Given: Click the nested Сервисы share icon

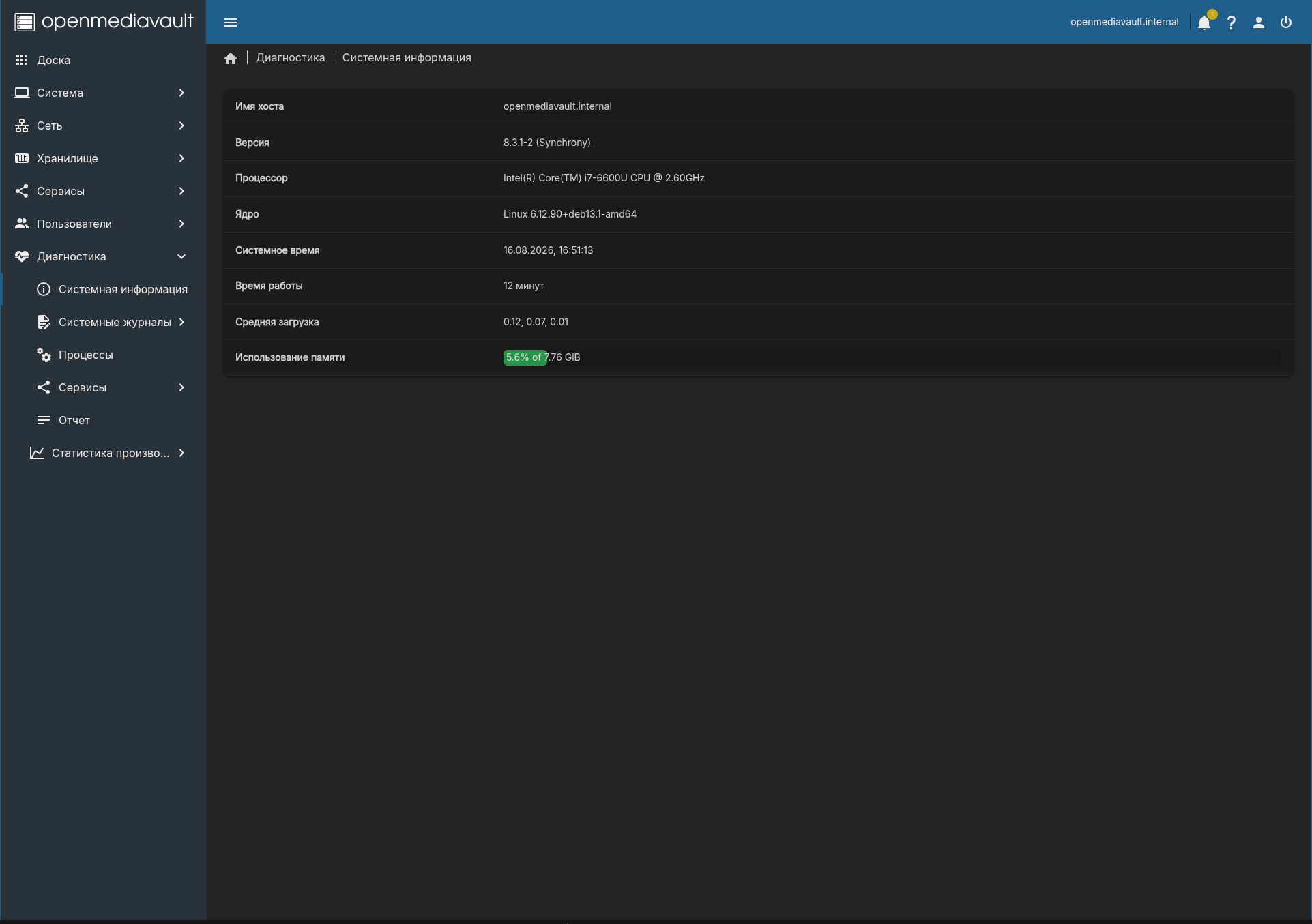Looking at the screenshot, I should tap(44, 387).
